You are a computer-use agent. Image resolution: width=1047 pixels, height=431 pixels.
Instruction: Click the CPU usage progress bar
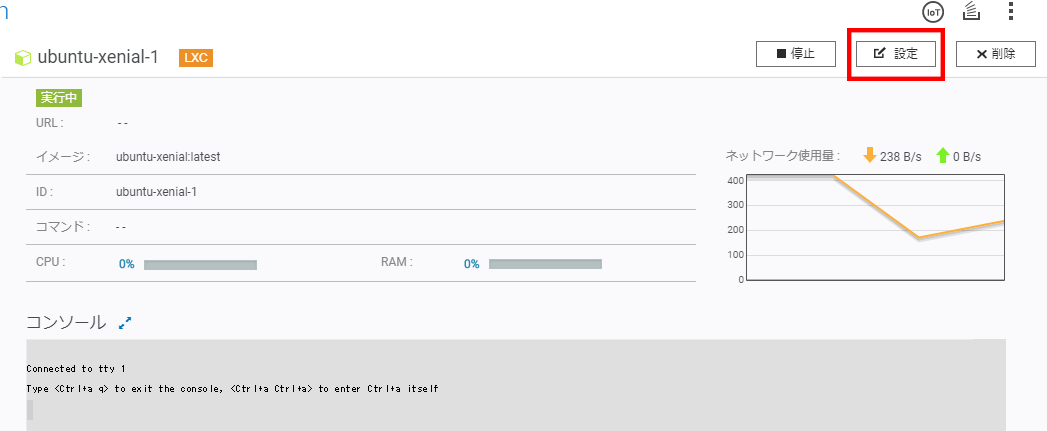[200, 265]
